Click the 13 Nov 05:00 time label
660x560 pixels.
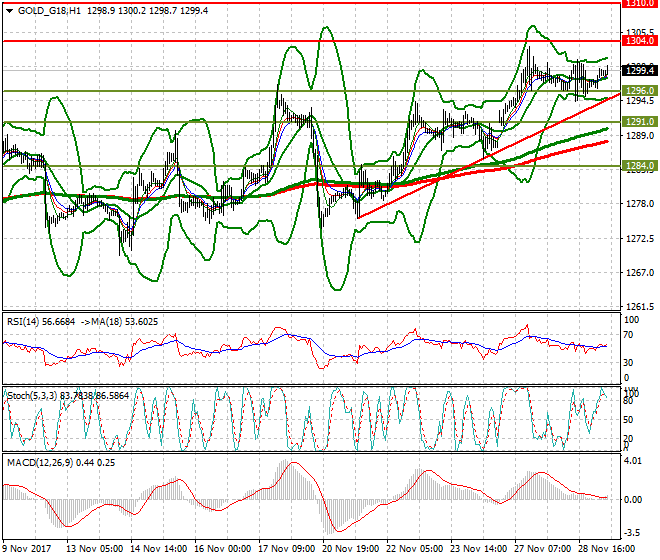tap(95, 549)
